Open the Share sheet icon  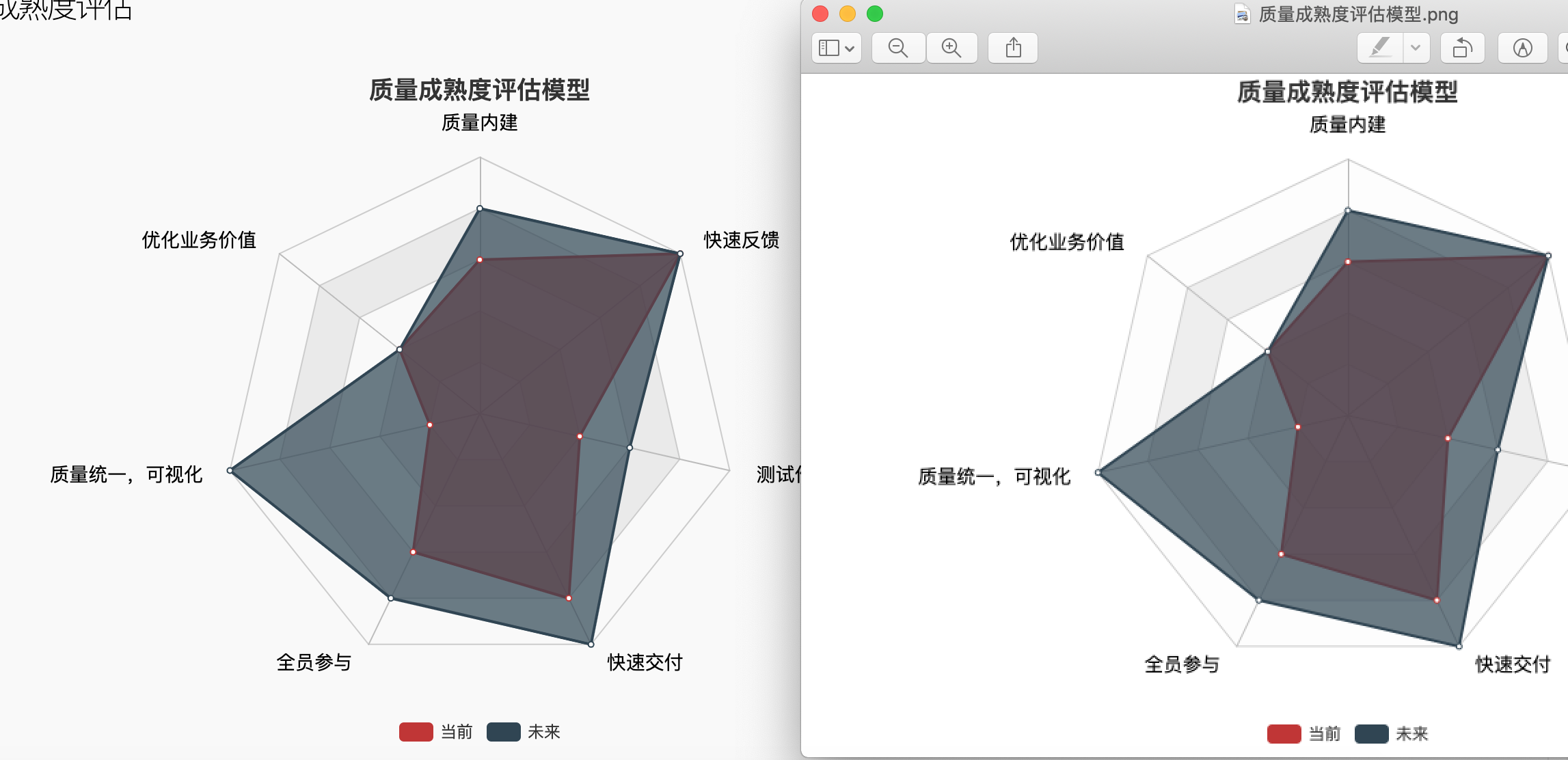pos(1013,48)
